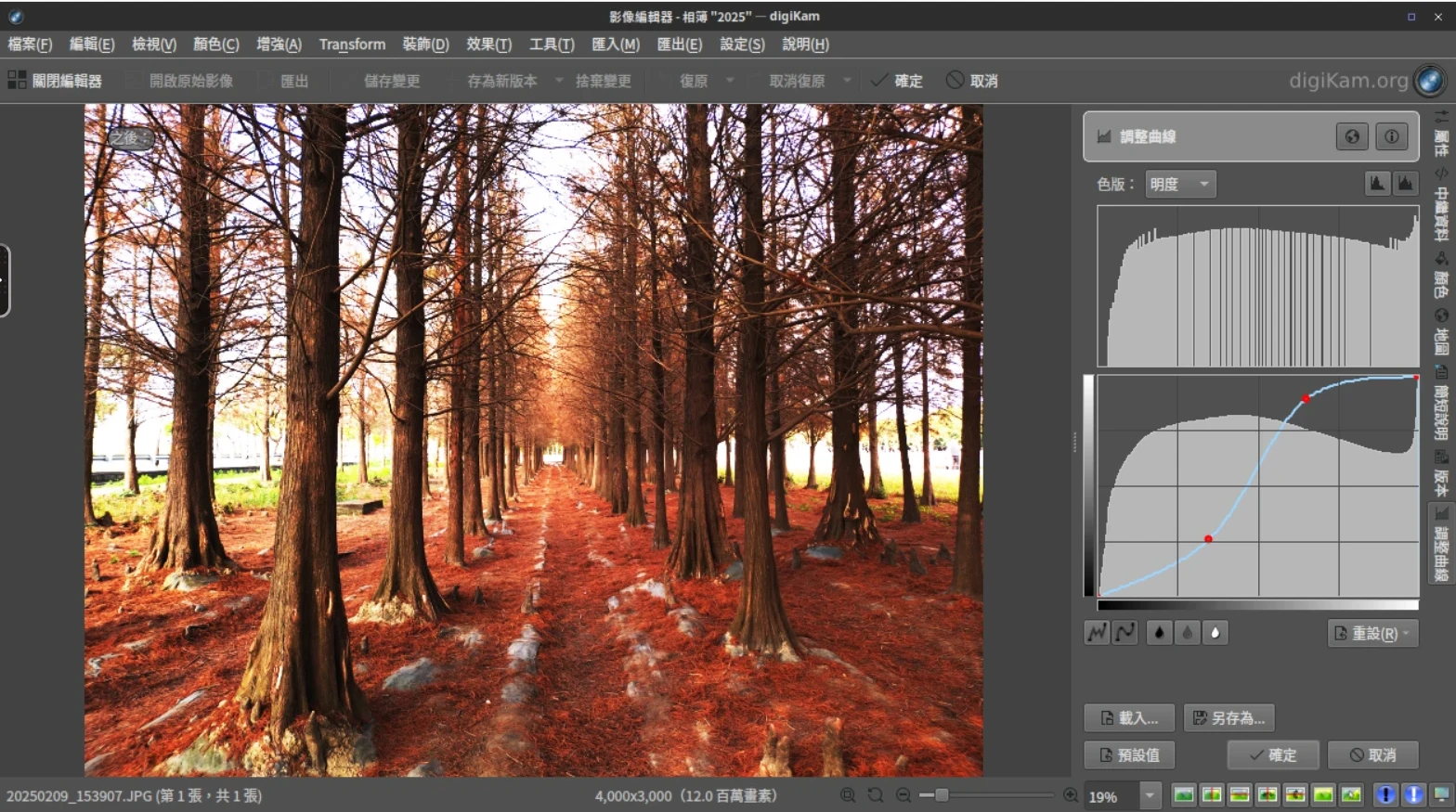Click the info icon in 調整曲線 header

pos(1391,136)
